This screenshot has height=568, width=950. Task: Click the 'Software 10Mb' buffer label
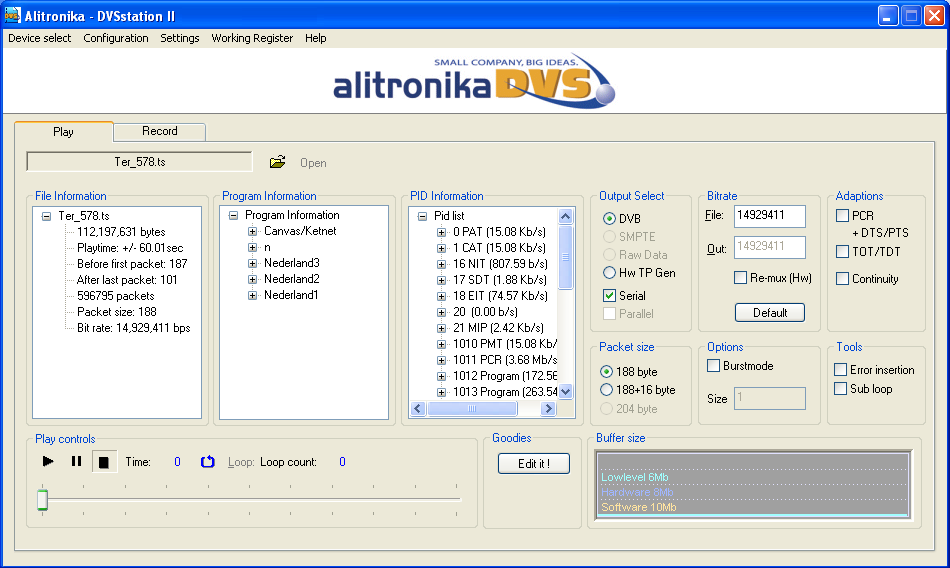(639, 507)
